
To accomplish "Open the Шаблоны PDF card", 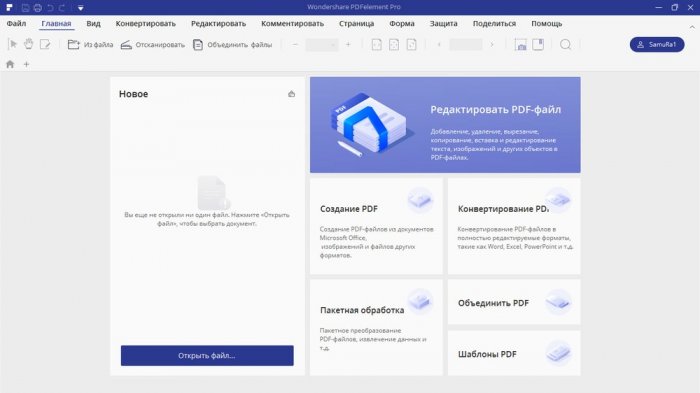I will [x=514, y=353].
